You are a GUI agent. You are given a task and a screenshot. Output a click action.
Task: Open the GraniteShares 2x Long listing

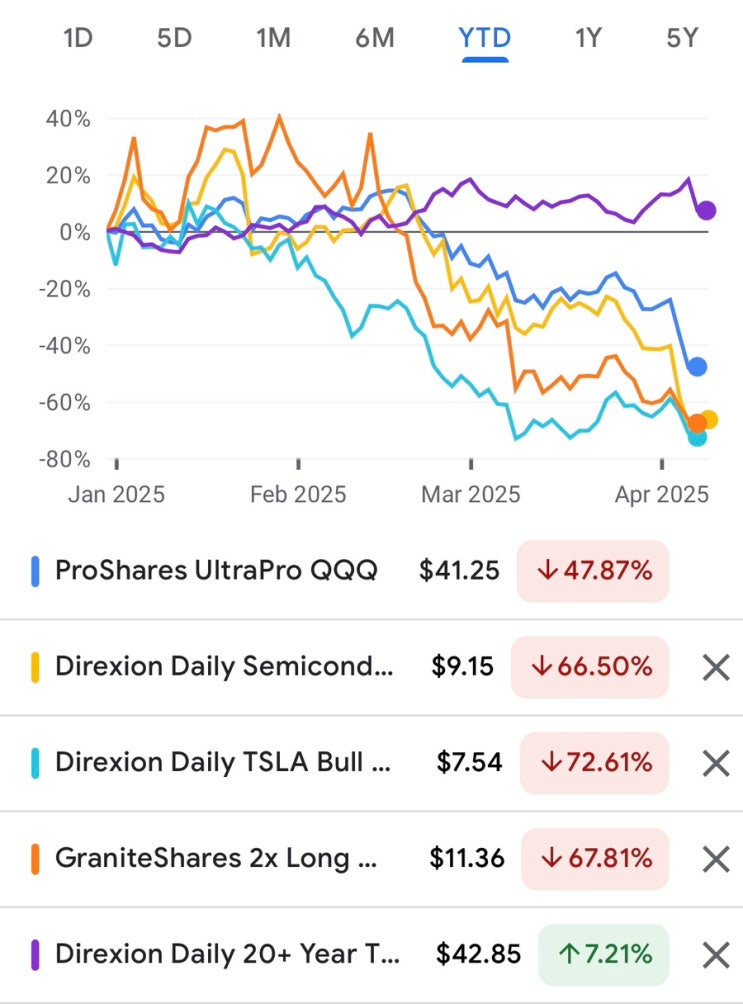click(216, 859)
